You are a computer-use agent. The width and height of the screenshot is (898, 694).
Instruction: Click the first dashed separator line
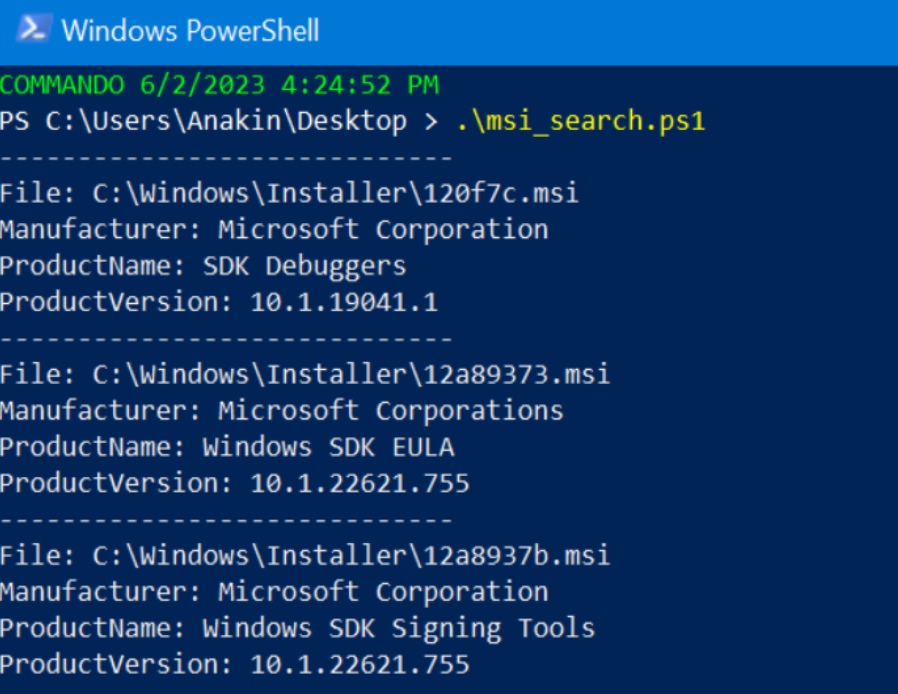[226, 157]
